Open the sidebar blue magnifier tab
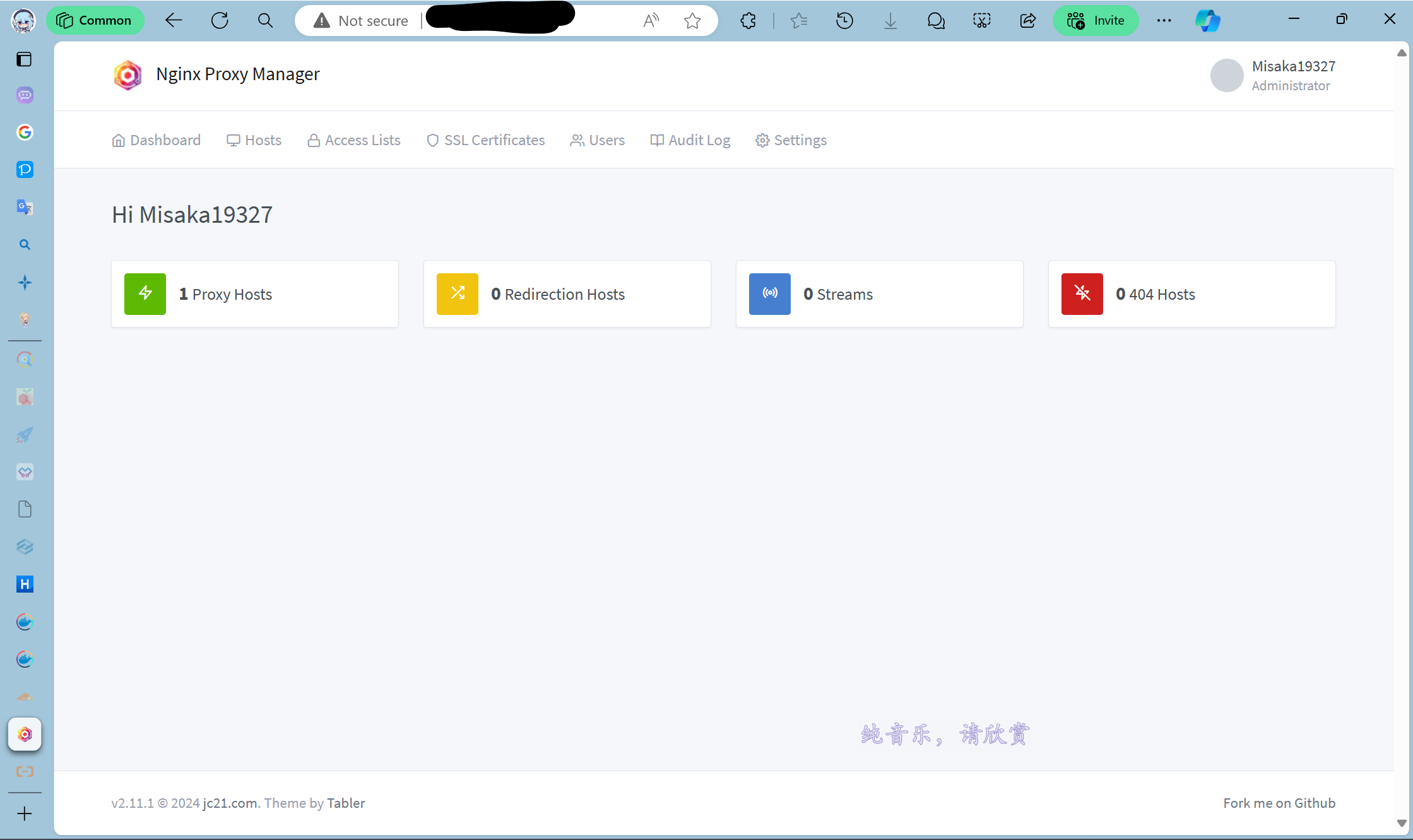The image size is (1413, 840). 25,244
